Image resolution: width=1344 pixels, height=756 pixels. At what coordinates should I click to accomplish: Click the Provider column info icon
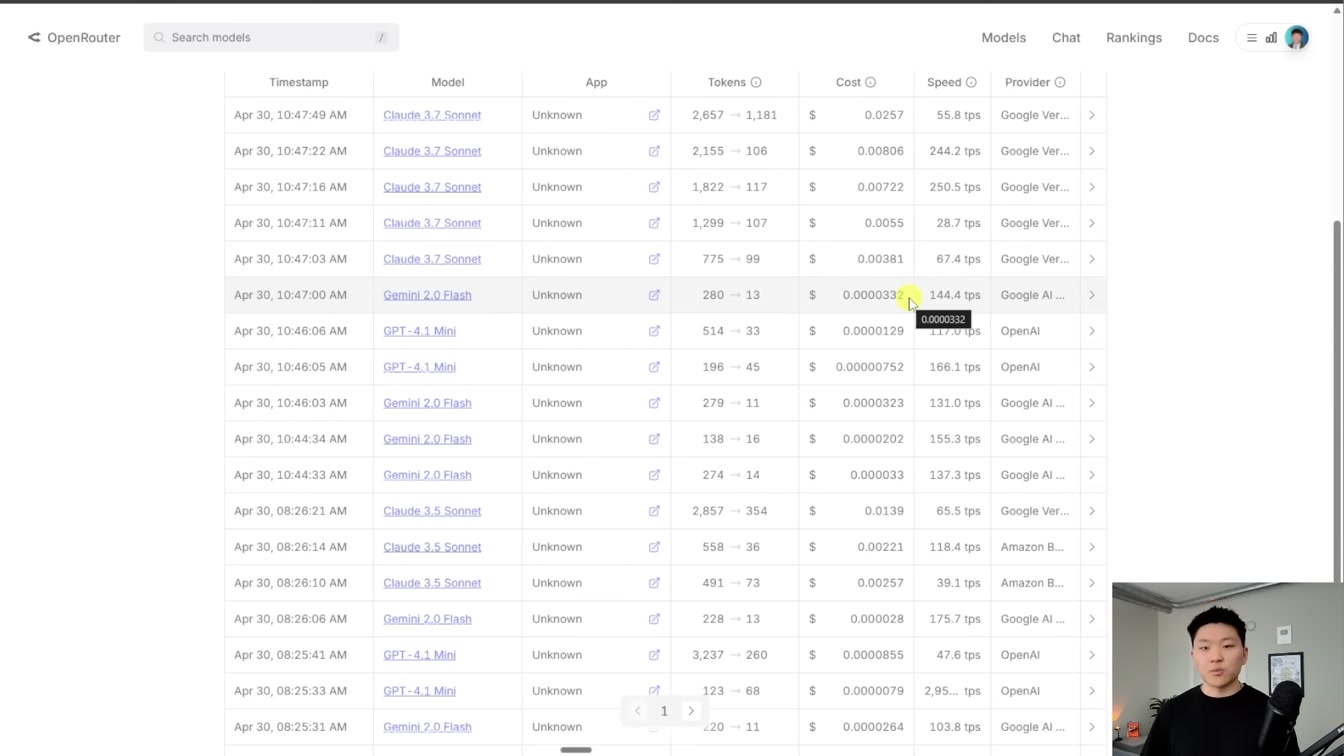pyautogui.click(x=1060, y=82)
